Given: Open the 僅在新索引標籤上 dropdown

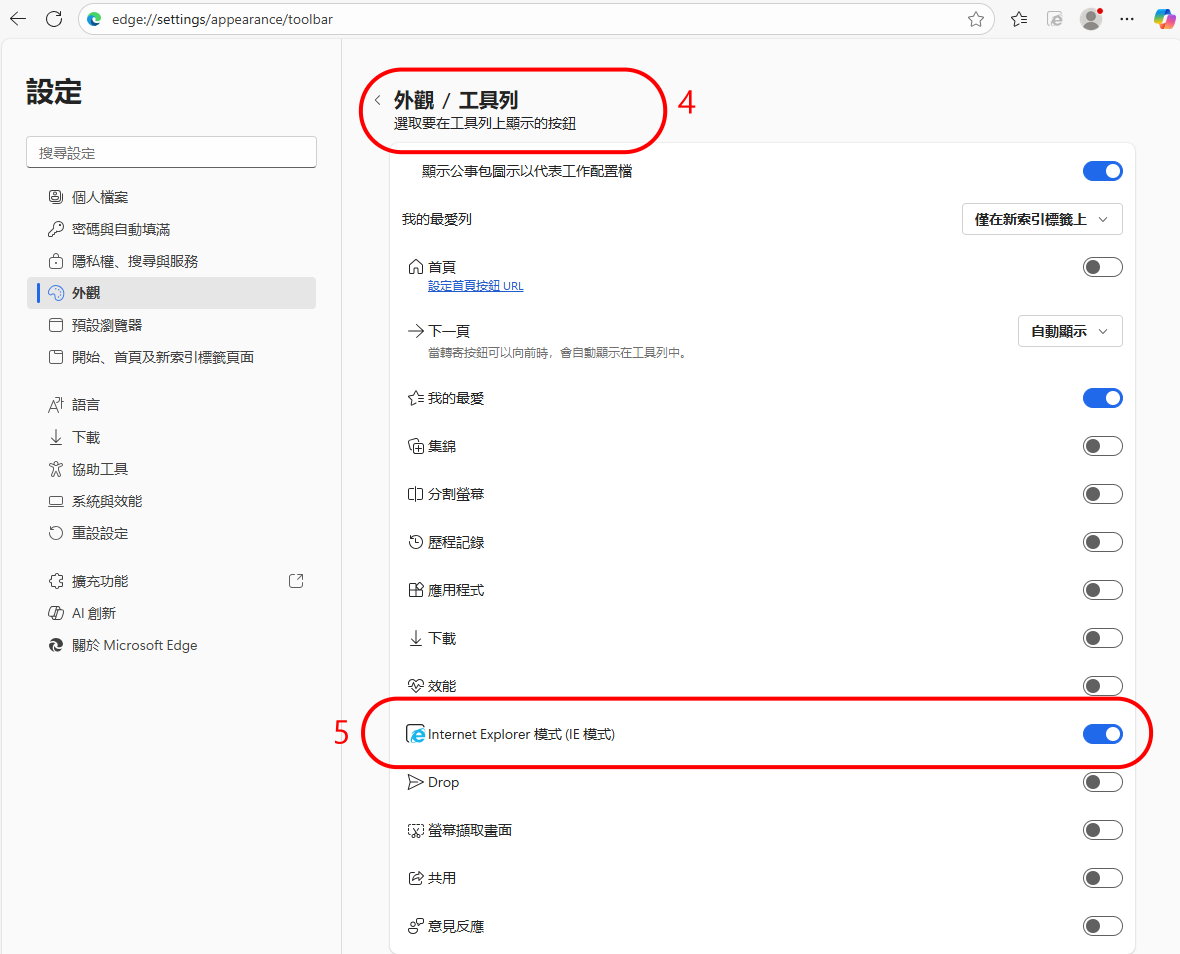Looking at the screenshot, I should coord(1041,219).
